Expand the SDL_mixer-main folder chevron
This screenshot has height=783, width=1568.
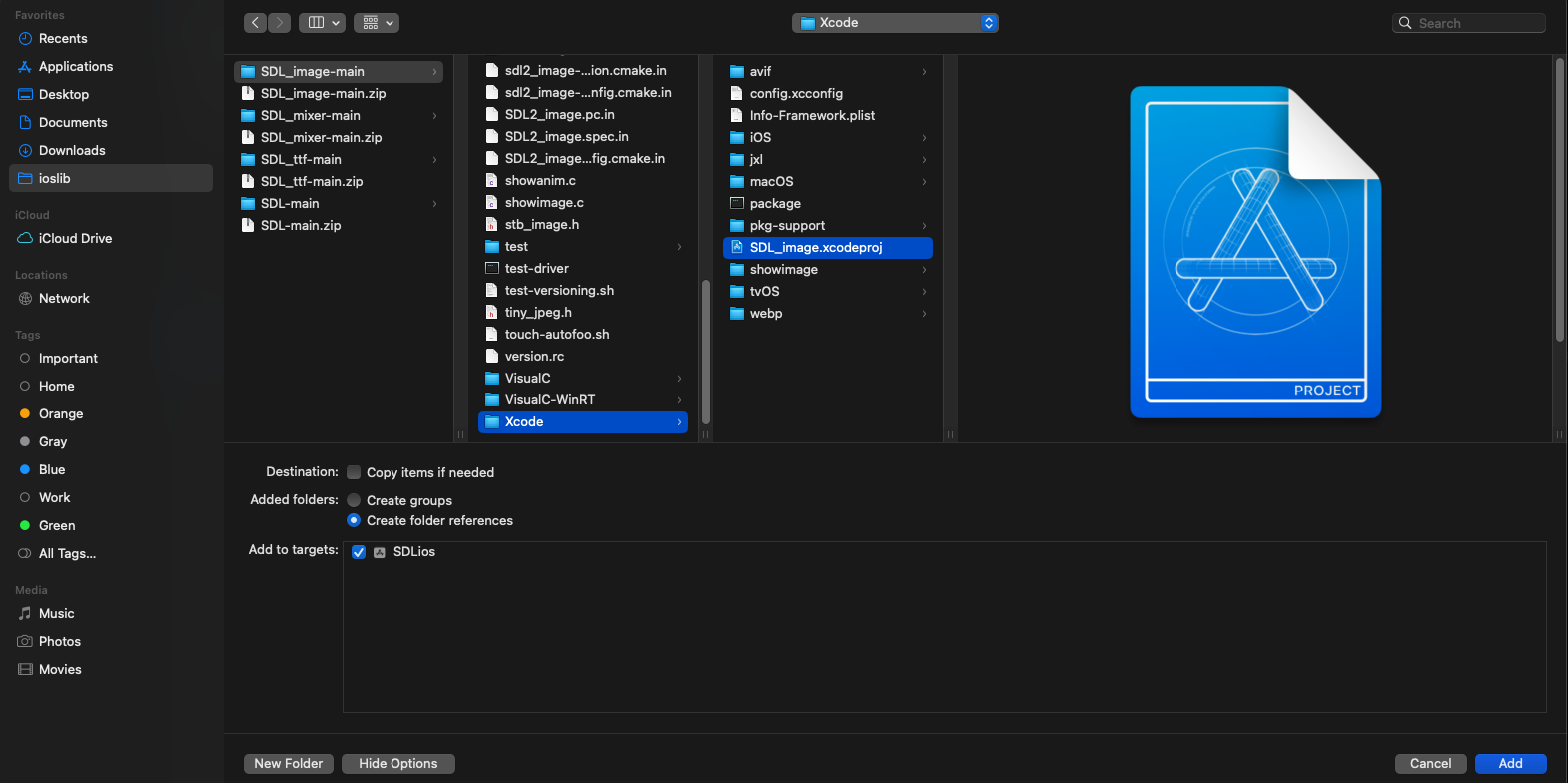coord(434,115)
